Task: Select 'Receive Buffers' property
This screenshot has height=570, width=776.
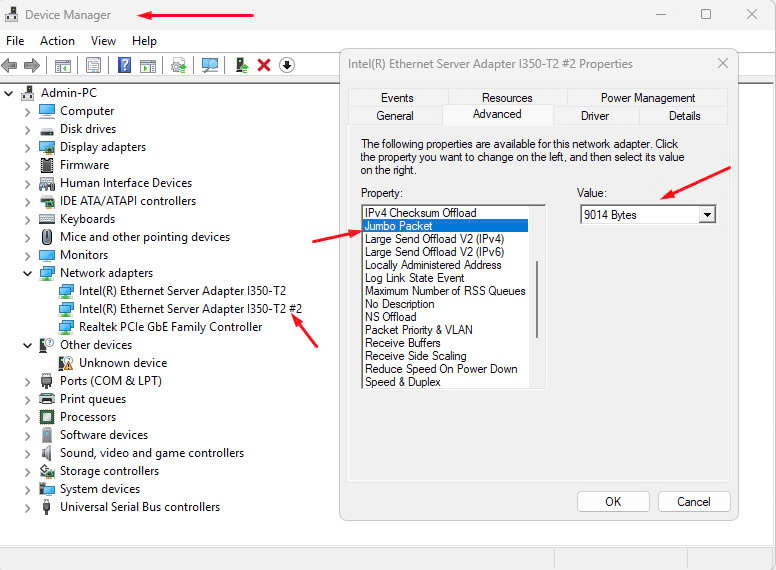Action: pyautogui.click(x=402, y=343)
